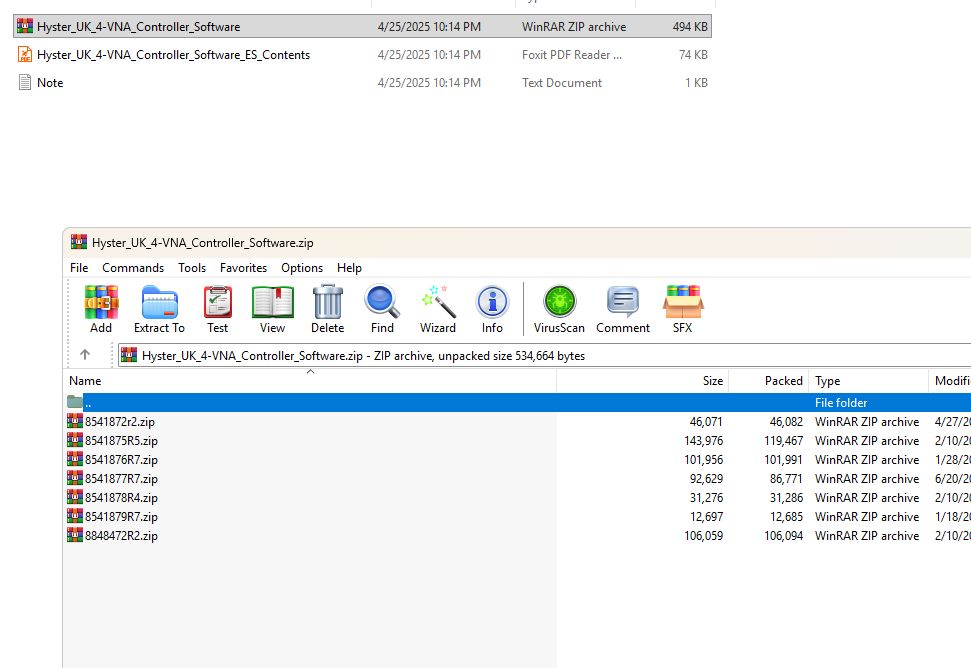The height and width of the screenshot is (668, 971).
Task: Open the Options menu
Action: (301, 267)
